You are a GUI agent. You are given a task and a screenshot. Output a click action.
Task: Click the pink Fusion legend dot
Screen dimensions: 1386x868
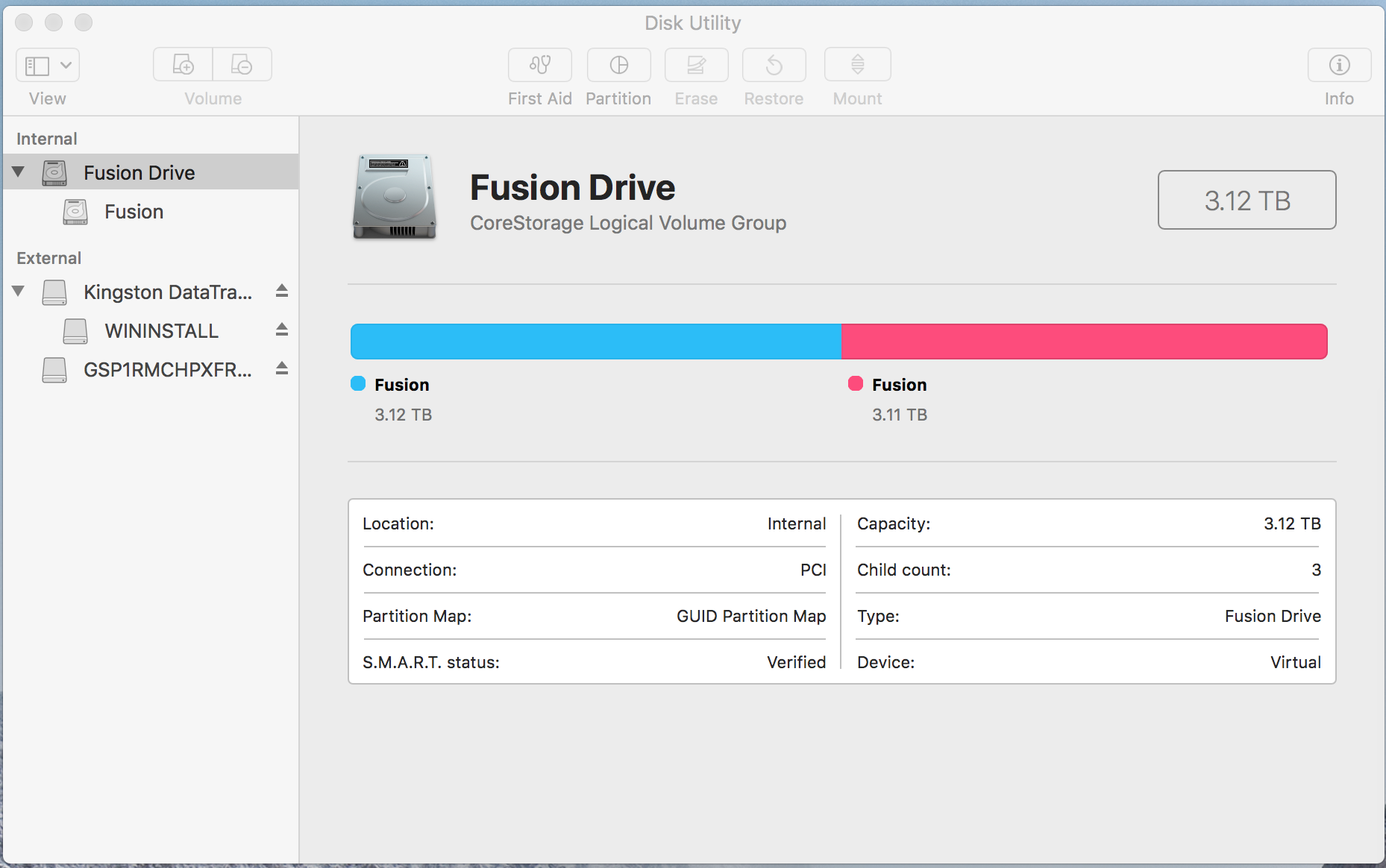pos(856,383)
